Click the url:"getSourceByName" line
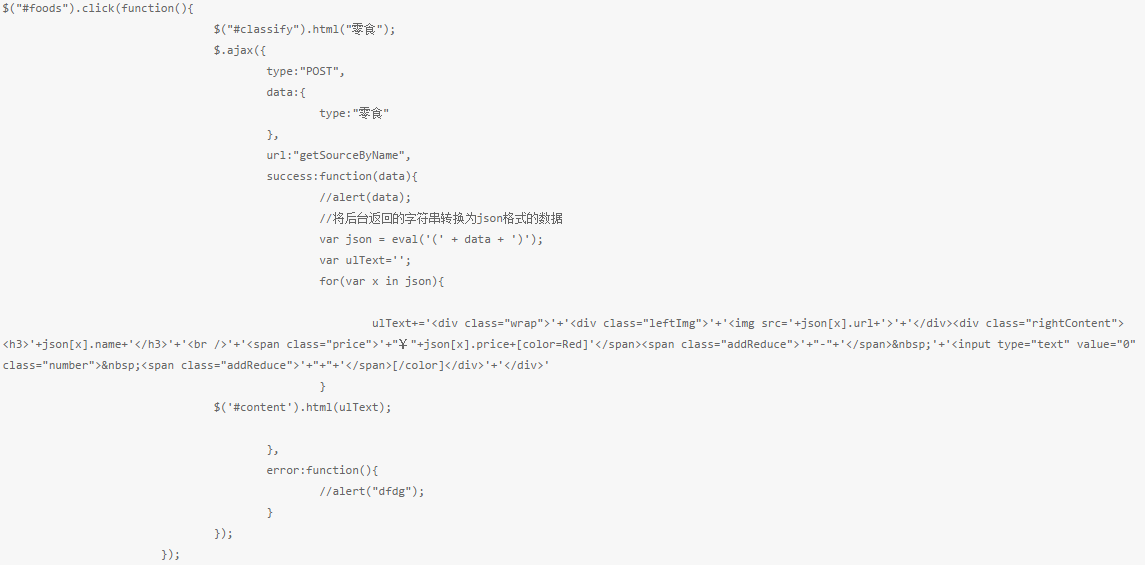The height and width of the screenshot is (565, 1145). click(x=339, y=155)
